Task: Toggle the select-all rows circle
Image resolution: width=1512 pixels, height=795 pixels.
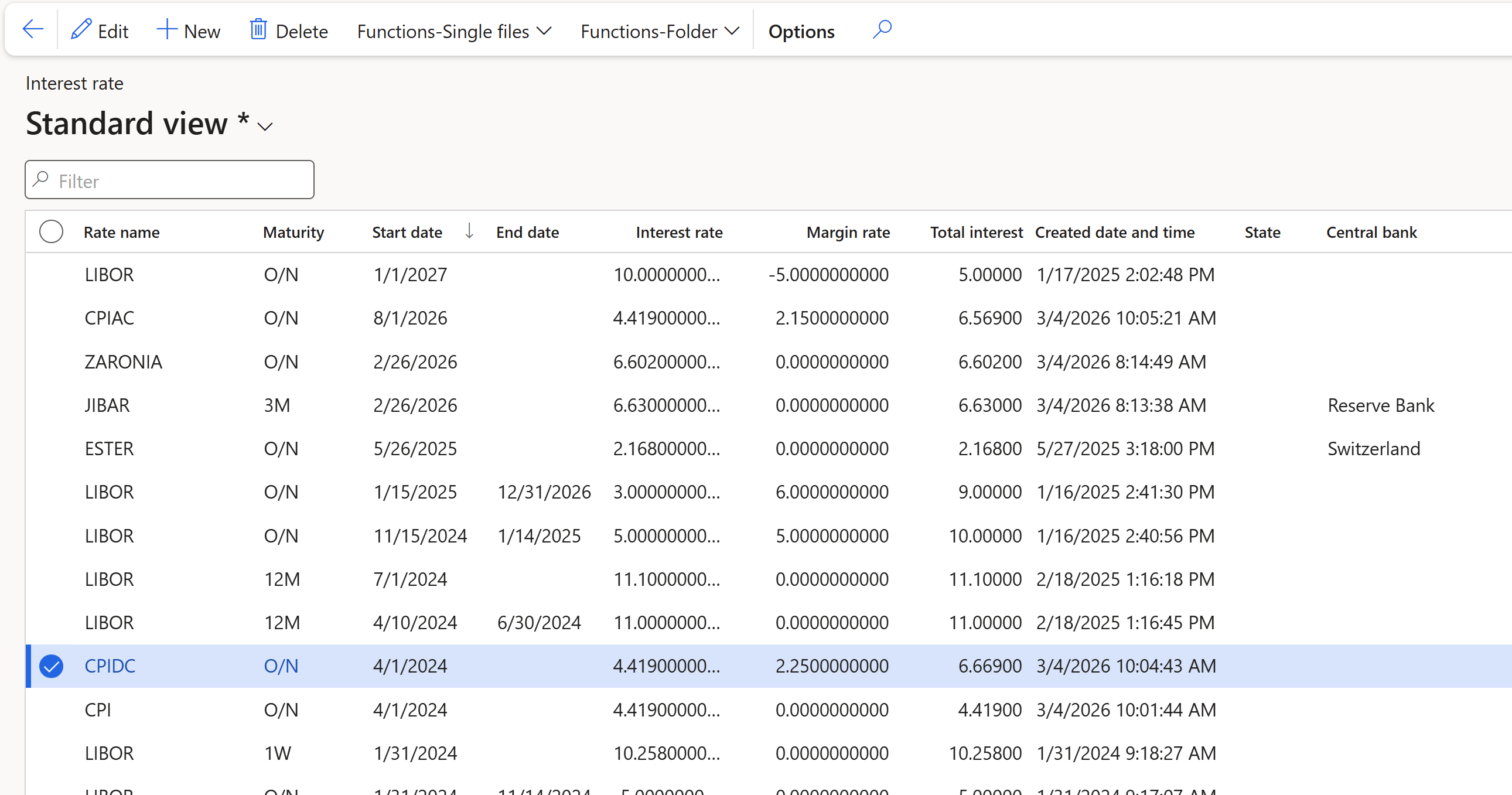Action: 51,231
